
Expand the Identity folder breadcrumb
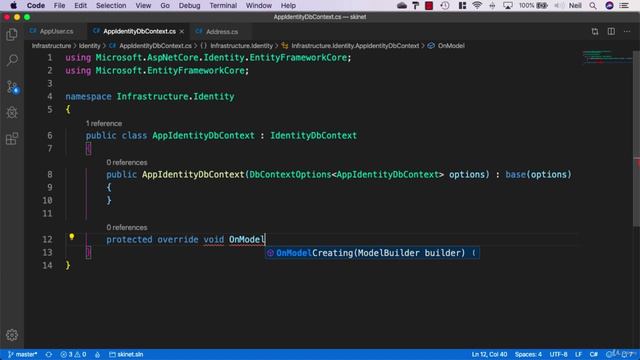coord(89,46)
